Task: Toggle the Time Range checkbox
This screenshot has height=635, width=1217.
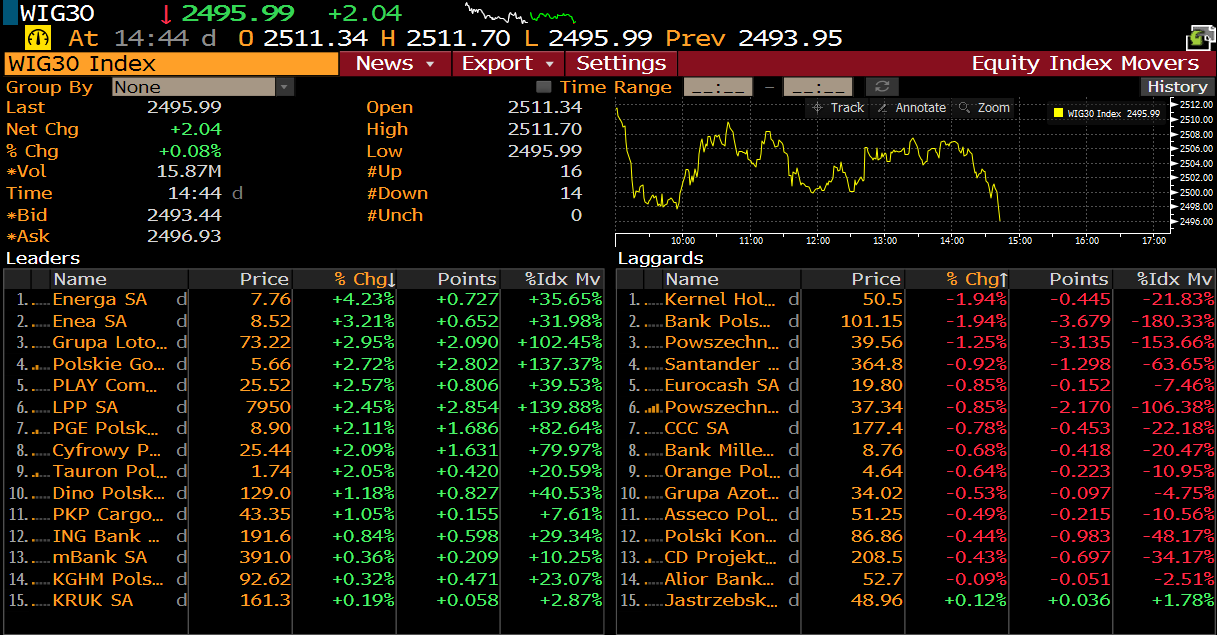Action: [x=544, y=87]
